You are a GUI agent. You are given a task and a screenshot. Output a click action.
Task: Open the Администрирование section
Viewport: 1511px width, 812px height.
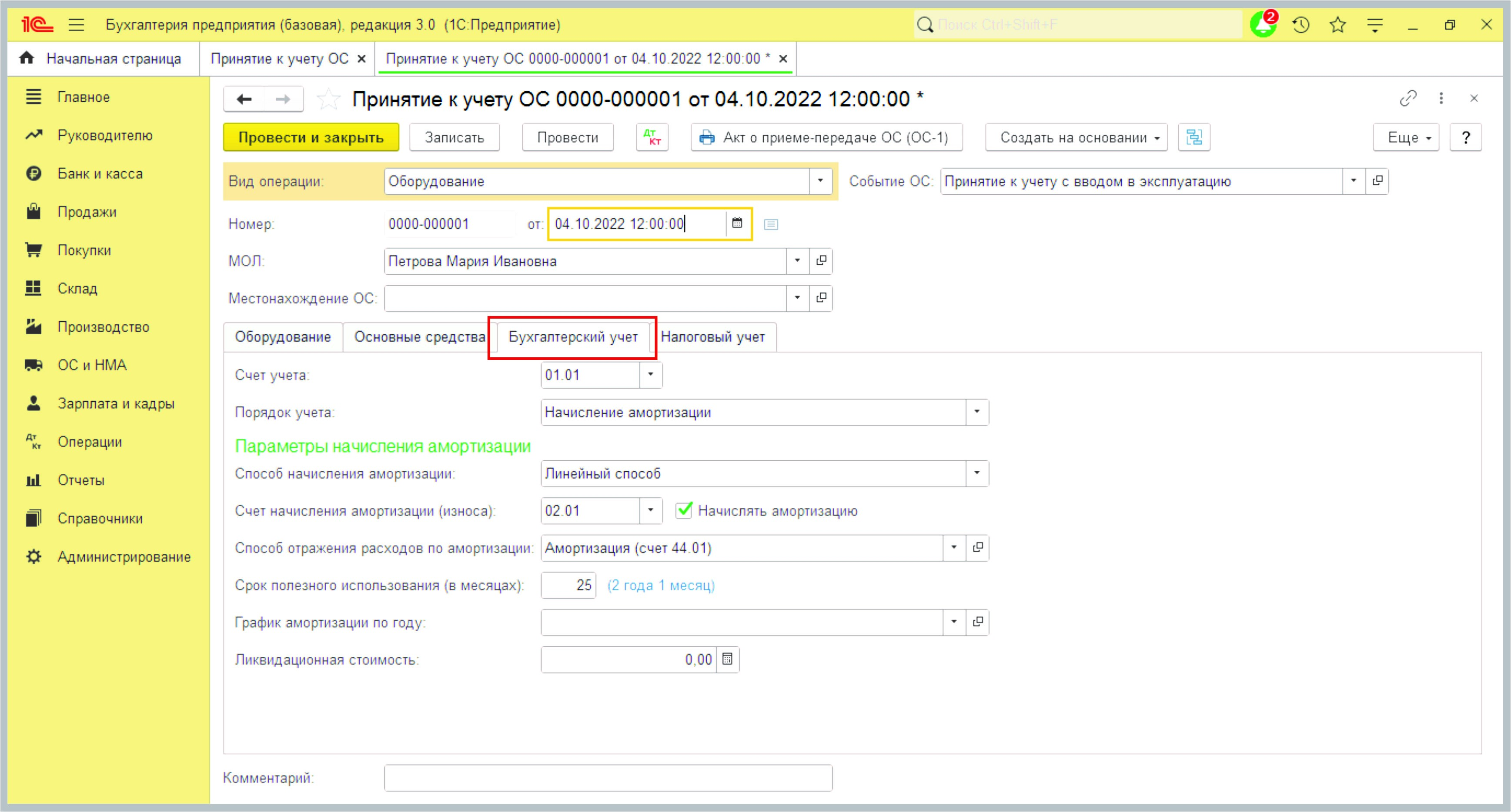click(124, 556)
